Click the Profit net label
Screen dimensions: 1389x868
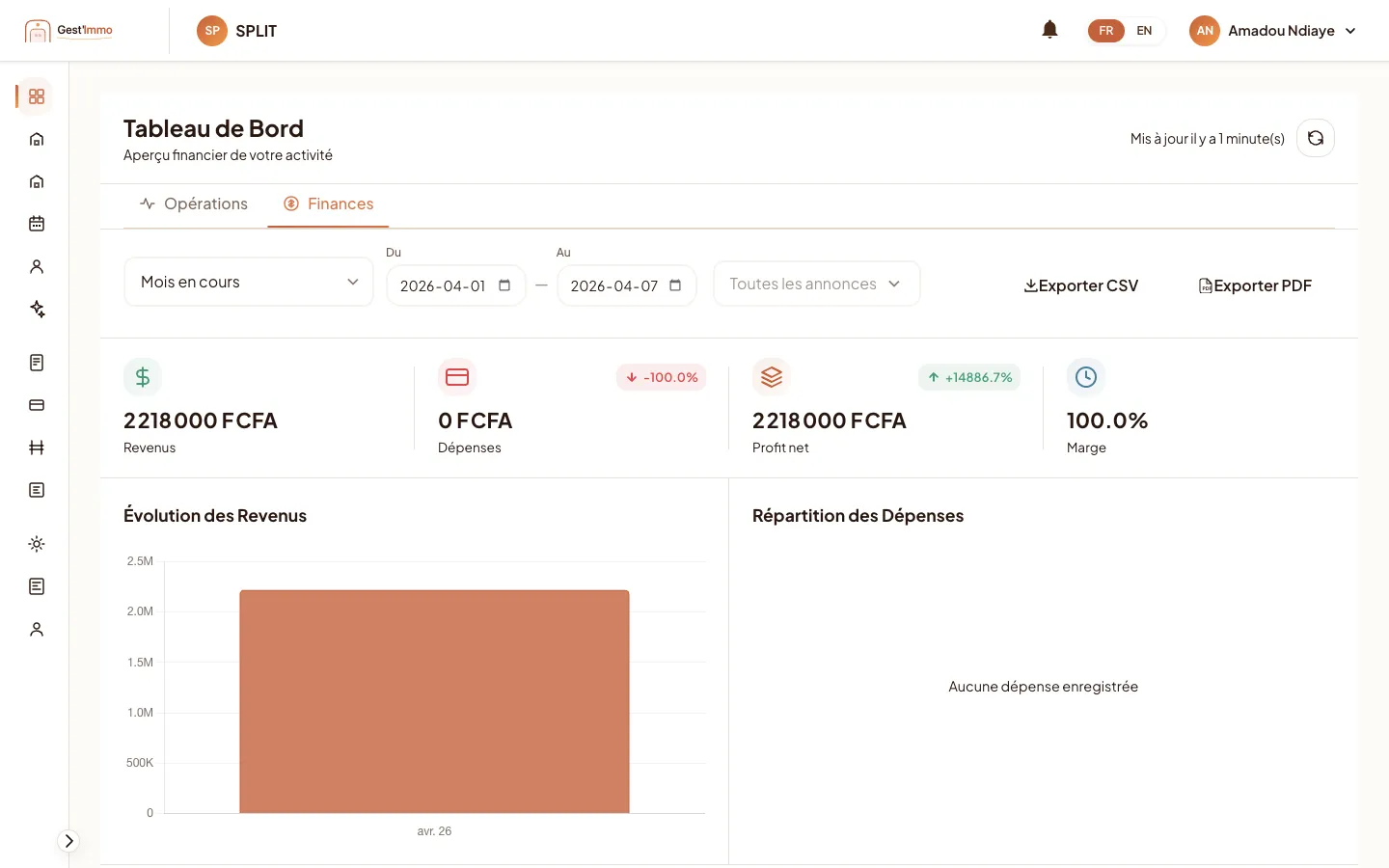780,448
